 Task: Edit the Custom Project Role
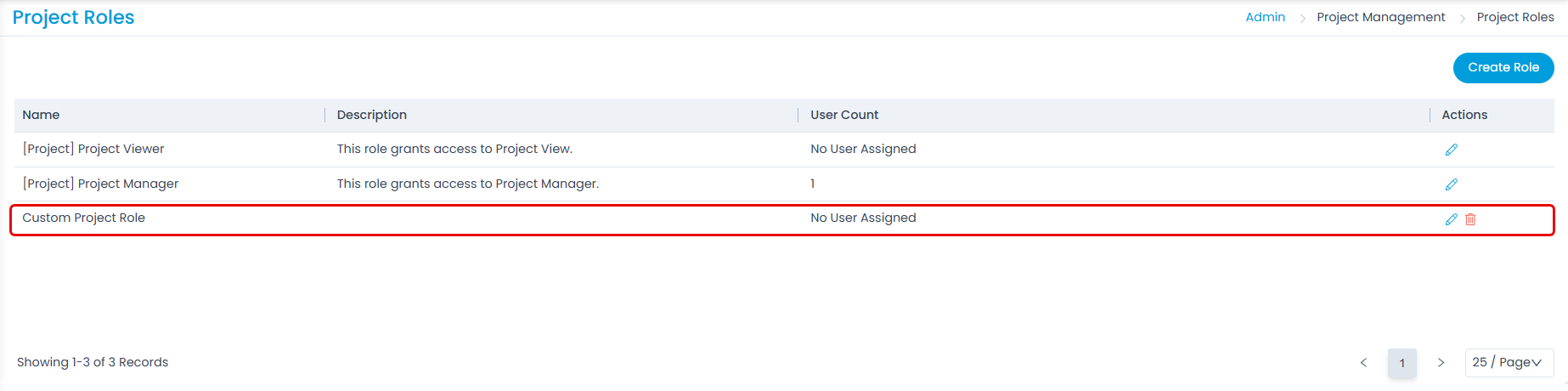click(x=1451, y=219)
